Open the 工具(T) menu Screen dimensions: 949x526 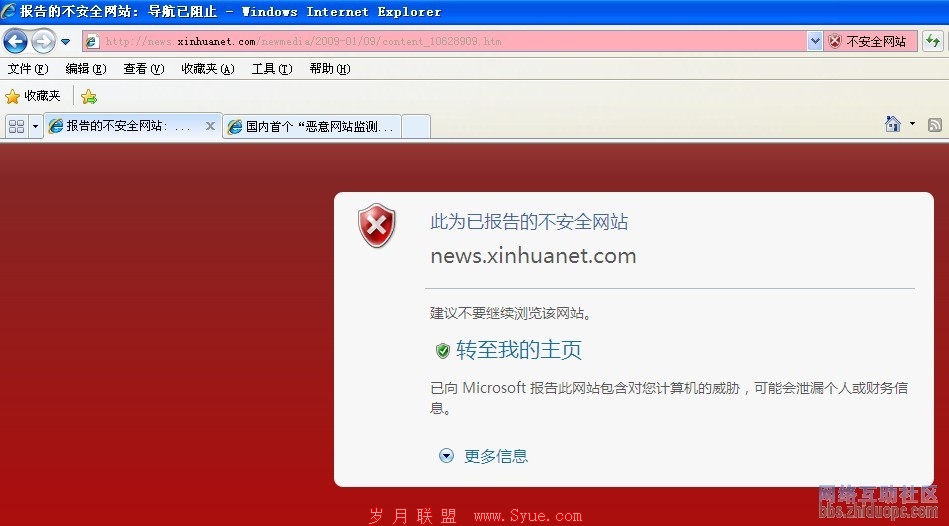272,68
